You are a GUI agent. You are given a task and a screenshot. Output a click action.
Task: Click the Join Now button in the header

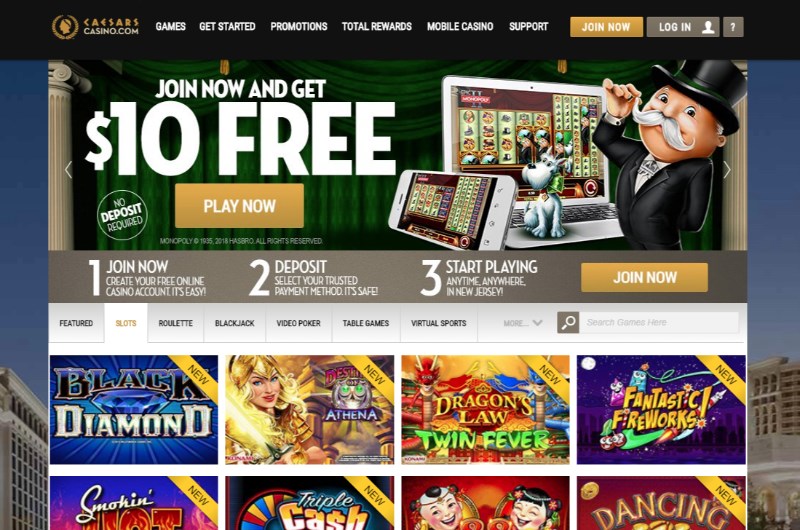tap(606, 27)
